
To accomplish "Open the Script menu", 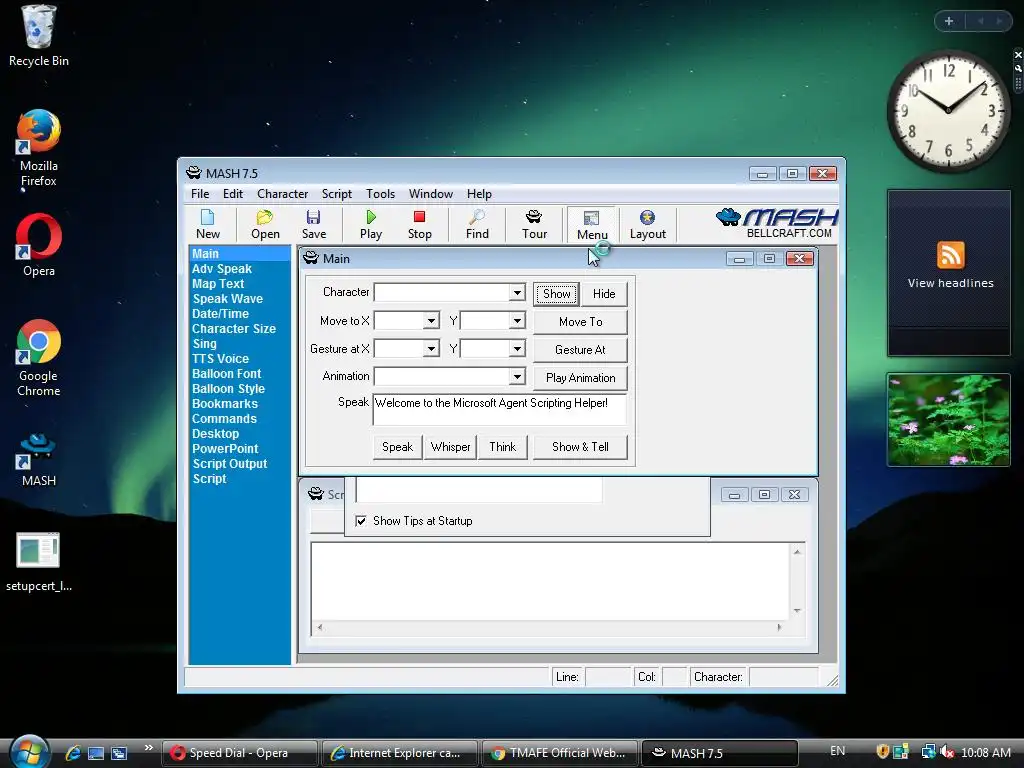I will [x=336, y=194].
